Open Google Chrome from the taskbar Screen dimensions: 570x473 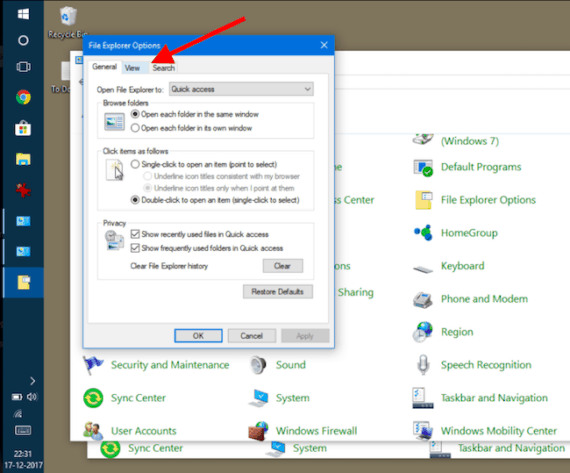[23, 97]
